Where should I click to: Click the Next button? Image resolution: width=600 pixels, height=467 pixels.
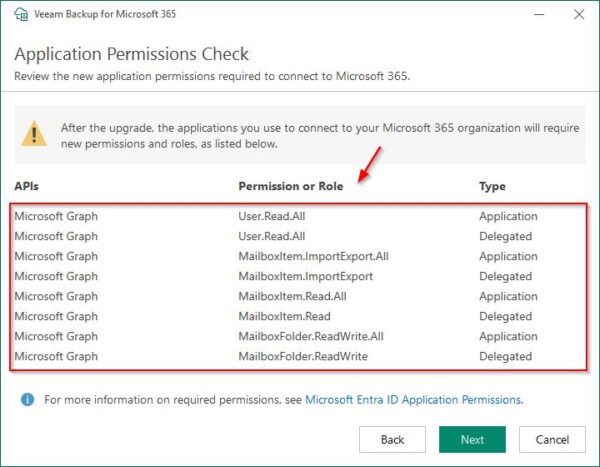pos(472,439)
